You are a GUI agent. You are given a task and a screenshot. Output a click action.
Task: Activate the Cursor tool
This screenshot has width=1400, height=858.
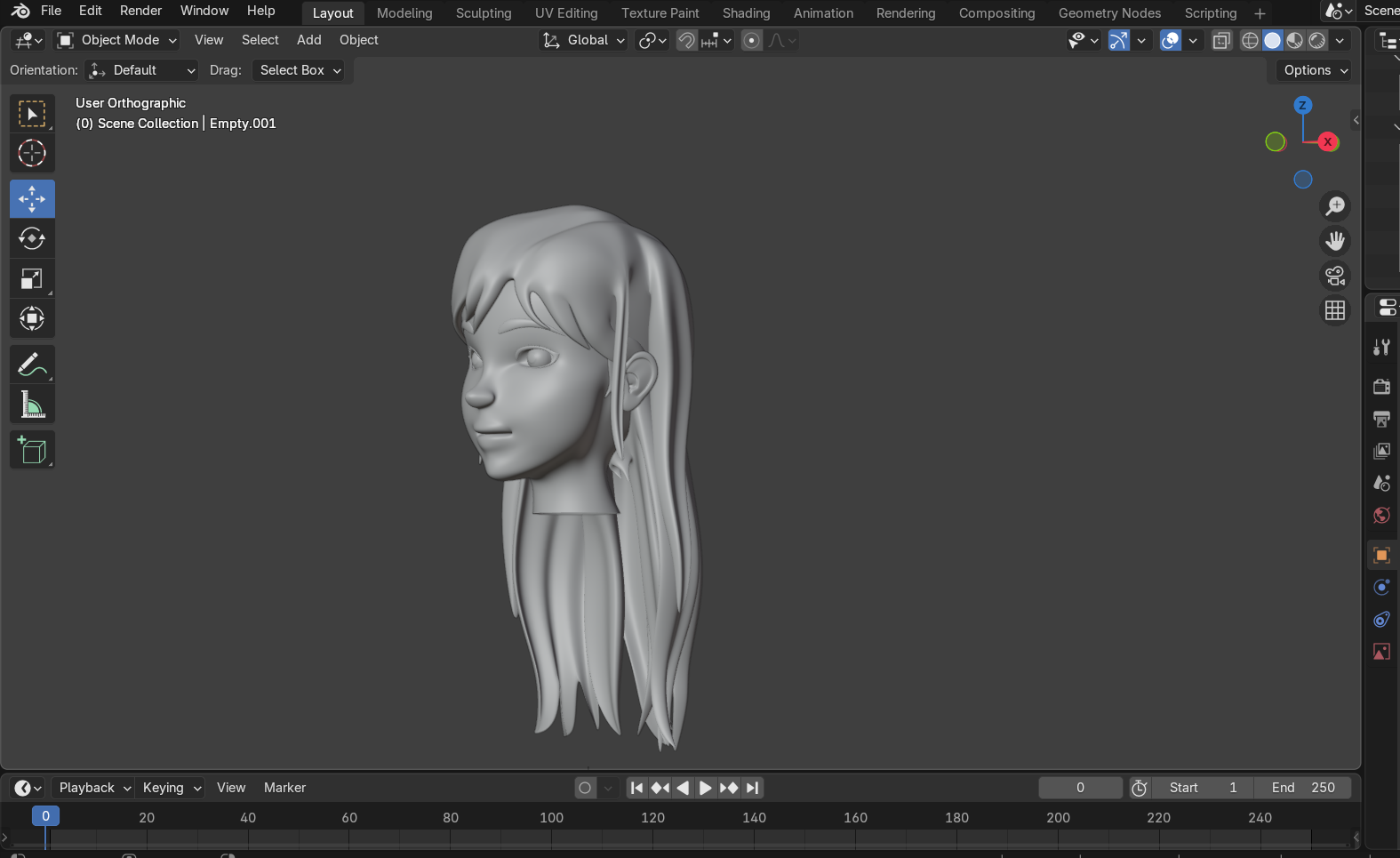32,154
